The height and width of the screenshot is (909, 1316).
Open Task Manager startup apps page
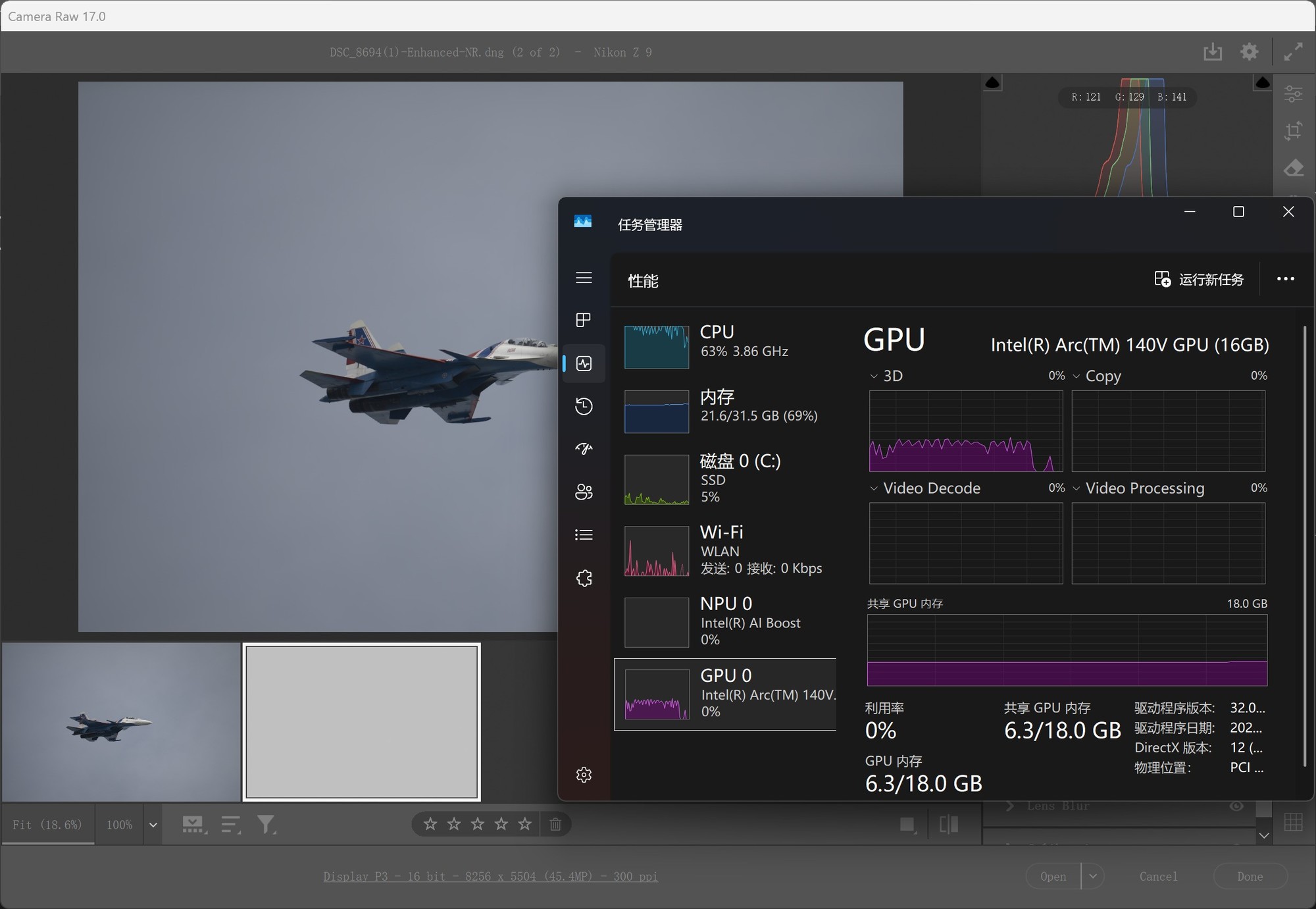584,449
